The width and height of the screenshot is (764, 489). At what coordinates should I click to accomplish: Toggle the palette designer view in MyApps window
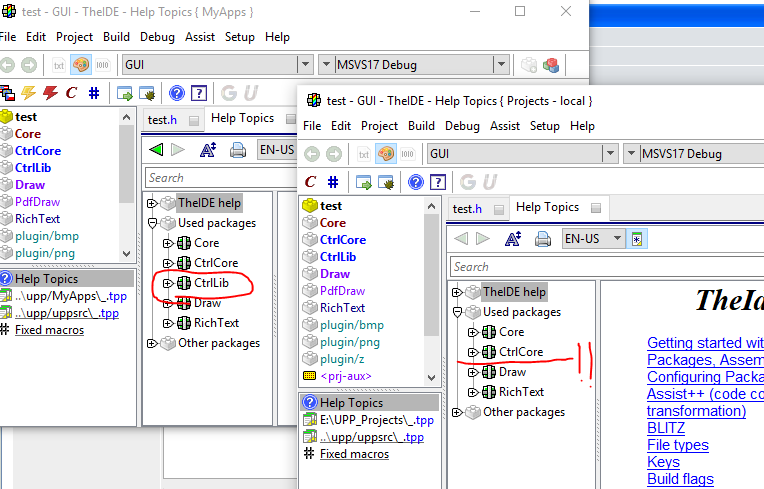pos(81,65)
